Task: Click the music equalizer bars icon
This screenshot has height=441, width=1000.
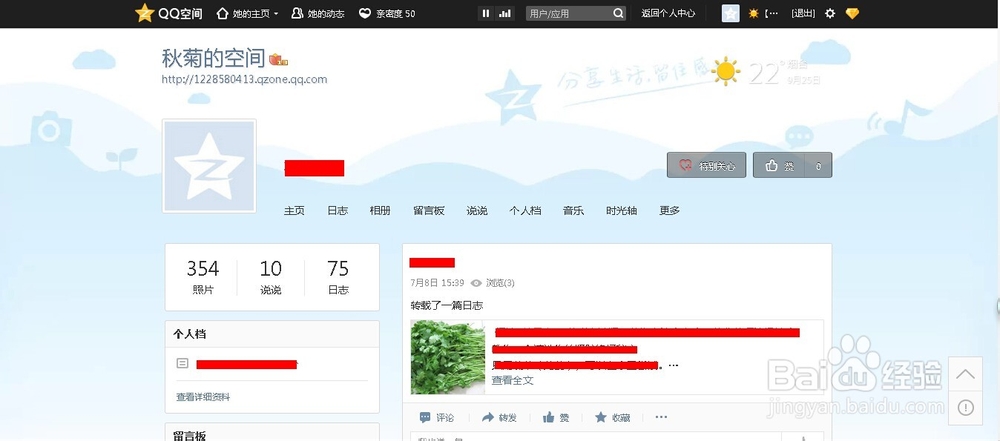Action: pos(506,13)
